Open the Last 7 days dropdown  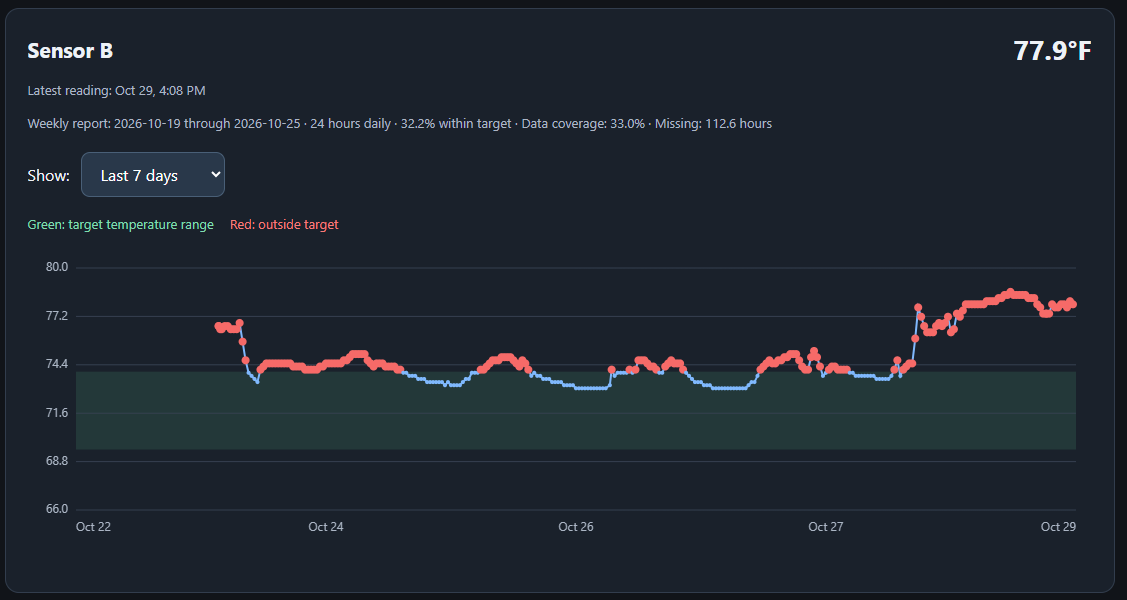[x=152, y=175]
